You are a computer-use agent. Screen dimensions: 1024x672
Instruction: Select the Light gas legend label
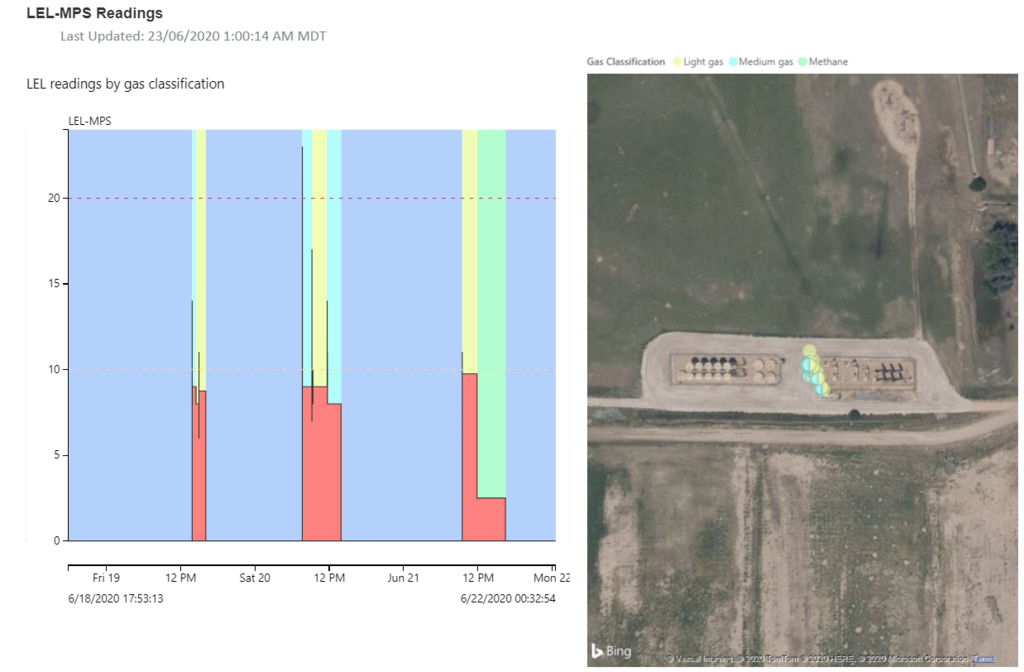click(x=704, y=62)
